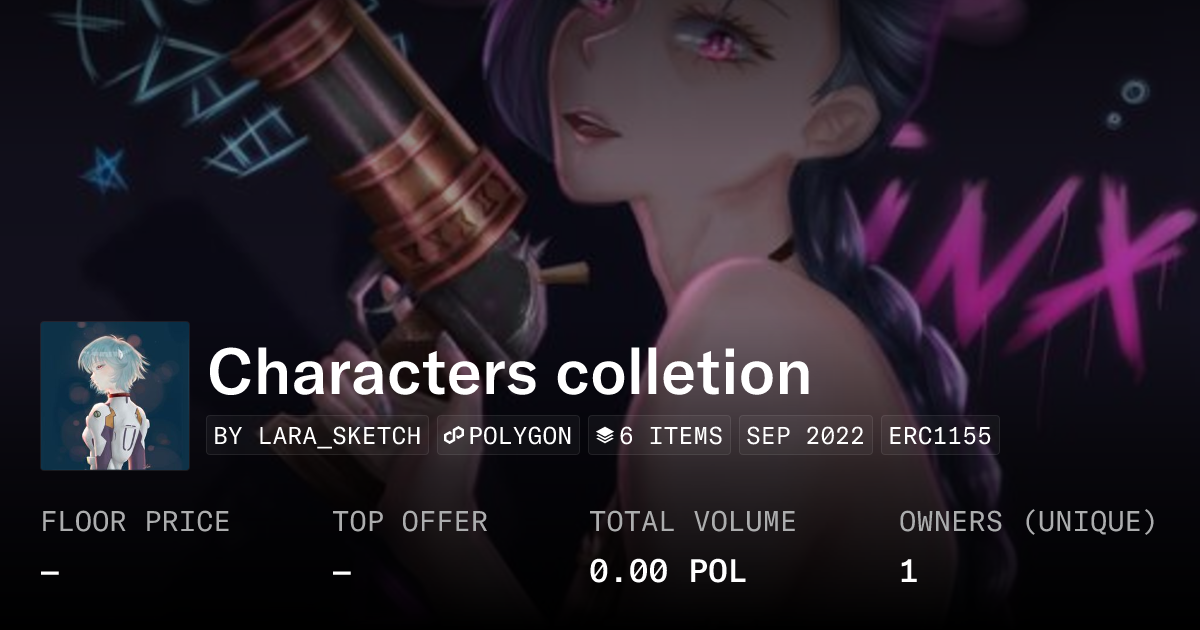Select the unique owners count 1
Screen dimensions: 1200x630
tap(908, 572)
